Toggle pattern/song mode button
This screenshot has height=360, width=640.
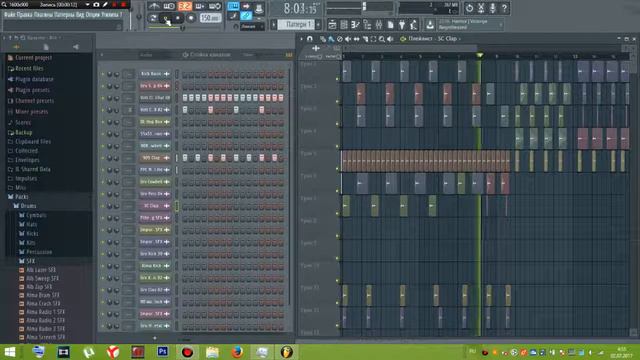[153, 18]
